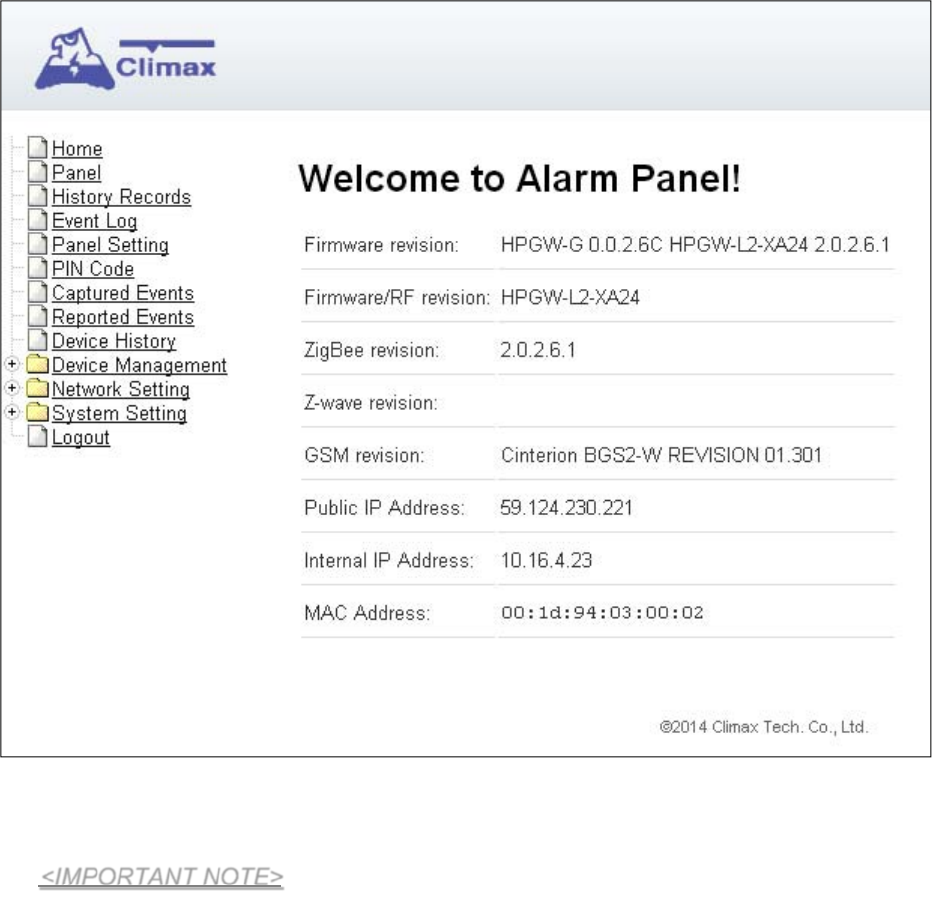Expand the Device Management tree node
The image size is (932, 906).
(x=12, y=364)
